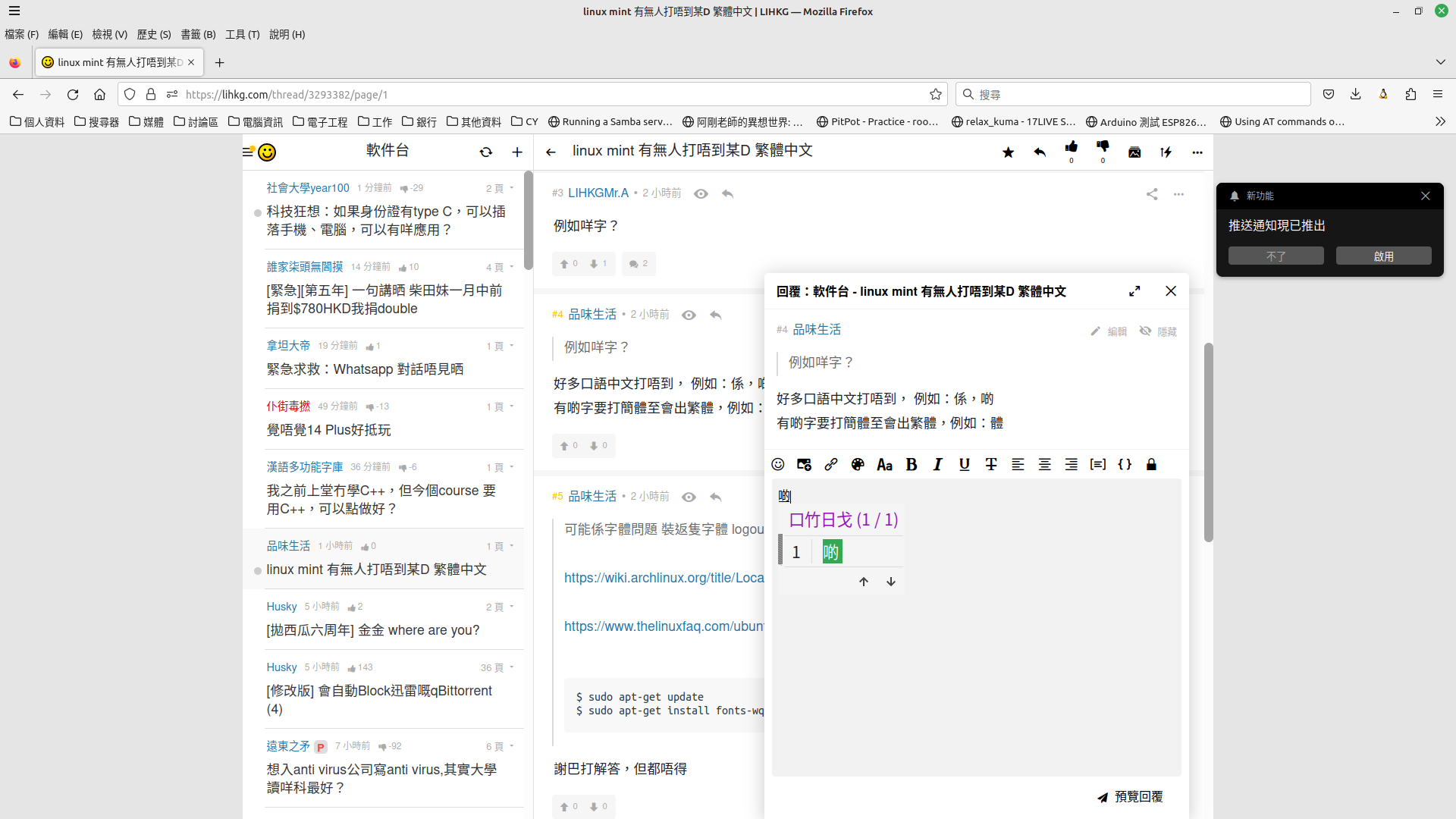Viewport: 1456px width, 819px height.
Task: Insert code block braces icon
Action: (1125, 464)
